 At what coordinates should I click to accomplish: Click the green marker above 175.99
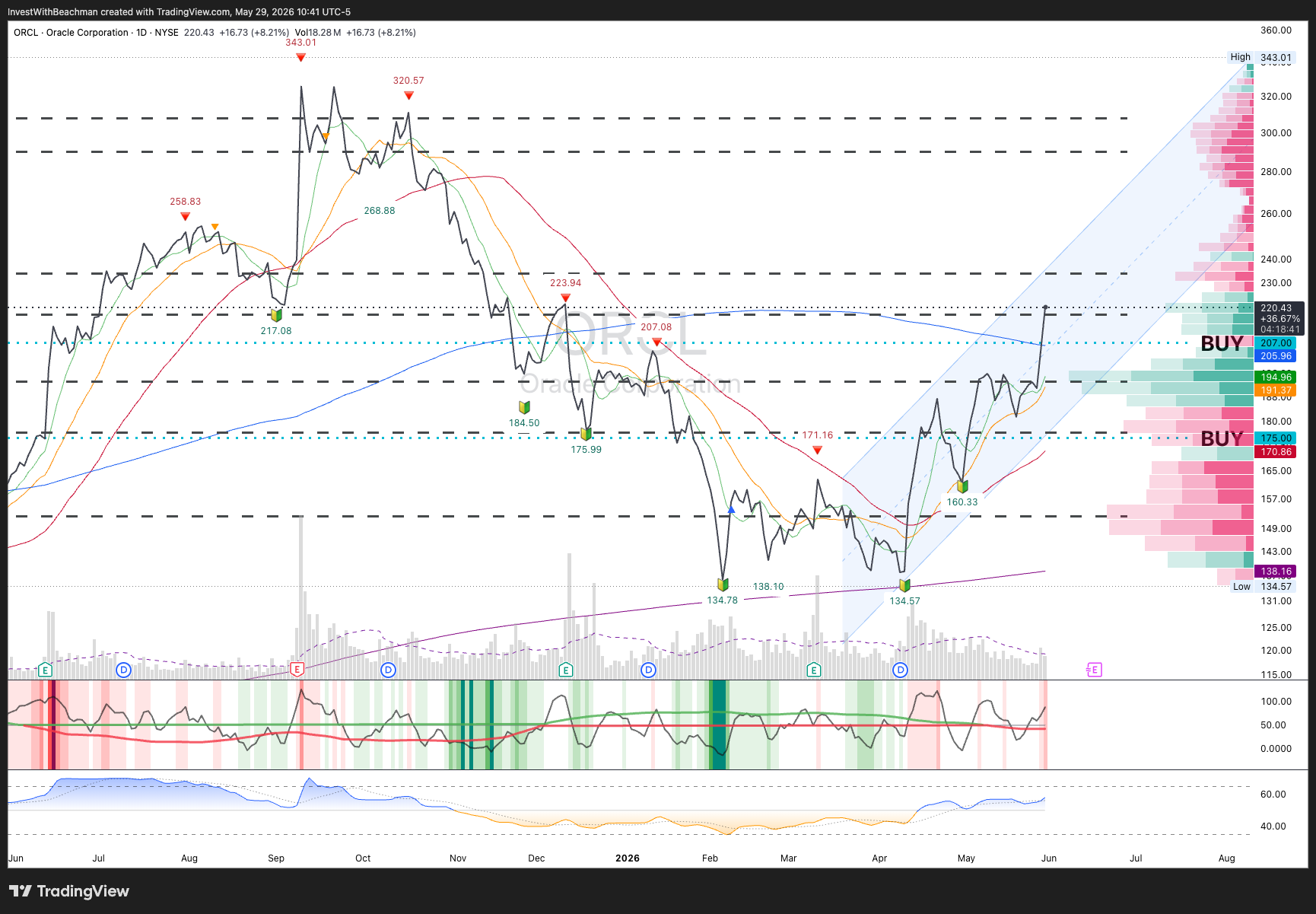(586, 434)
